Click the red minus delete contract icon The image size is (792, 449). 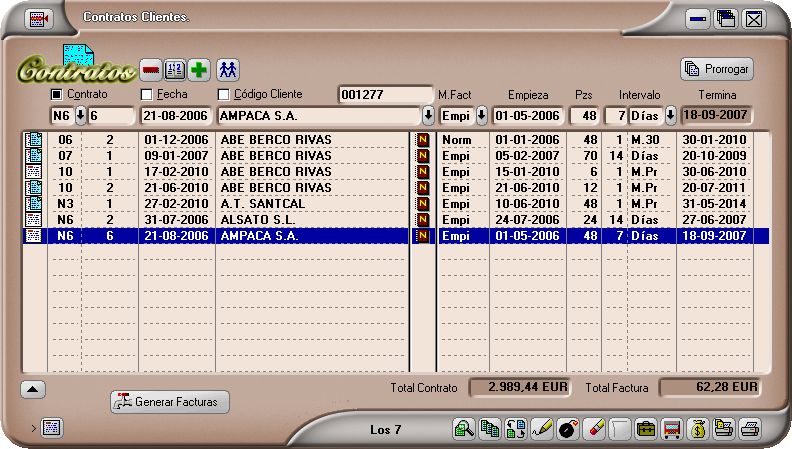[x=150, y=69]
